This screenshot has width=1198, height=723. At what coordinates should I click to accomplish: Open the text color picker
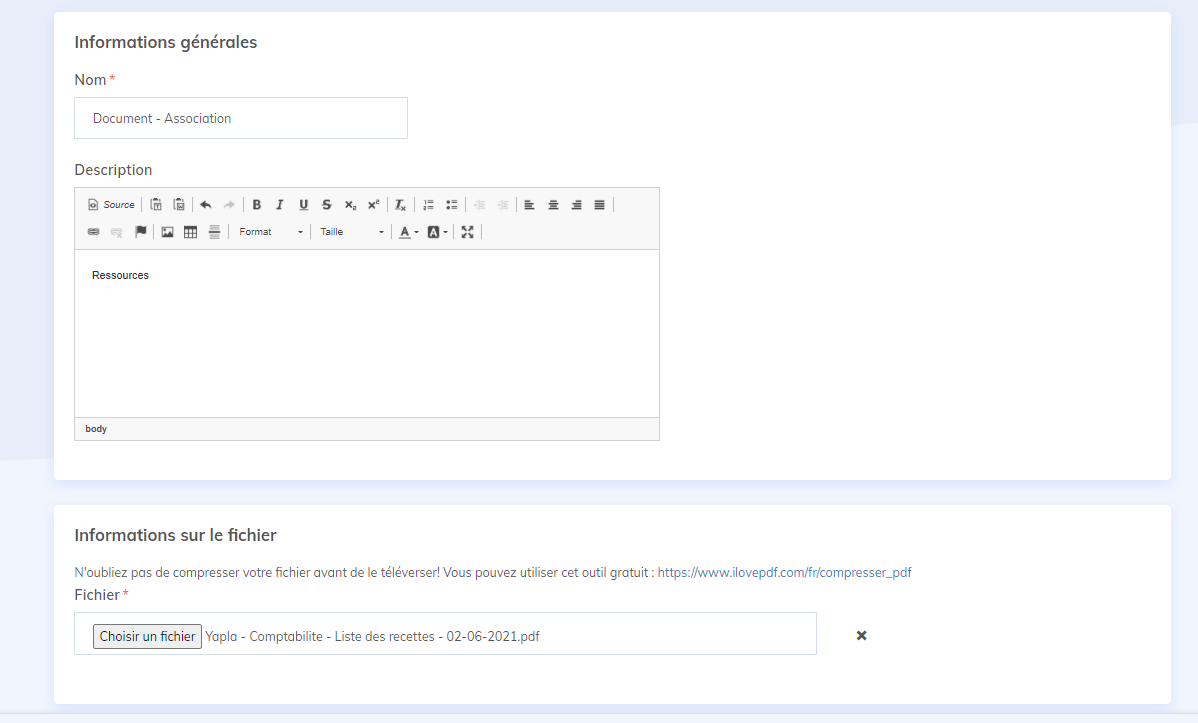click(x=405, y=231)
